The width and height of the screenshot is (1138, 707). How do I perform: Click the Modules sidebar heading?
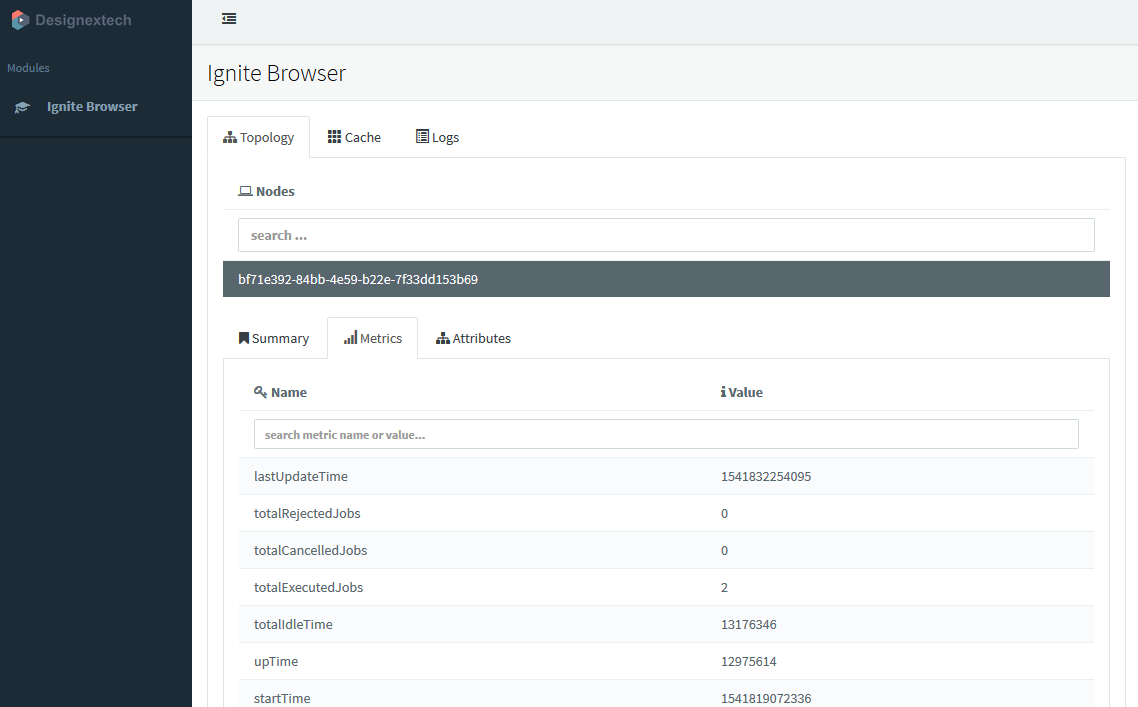point(28,68)
